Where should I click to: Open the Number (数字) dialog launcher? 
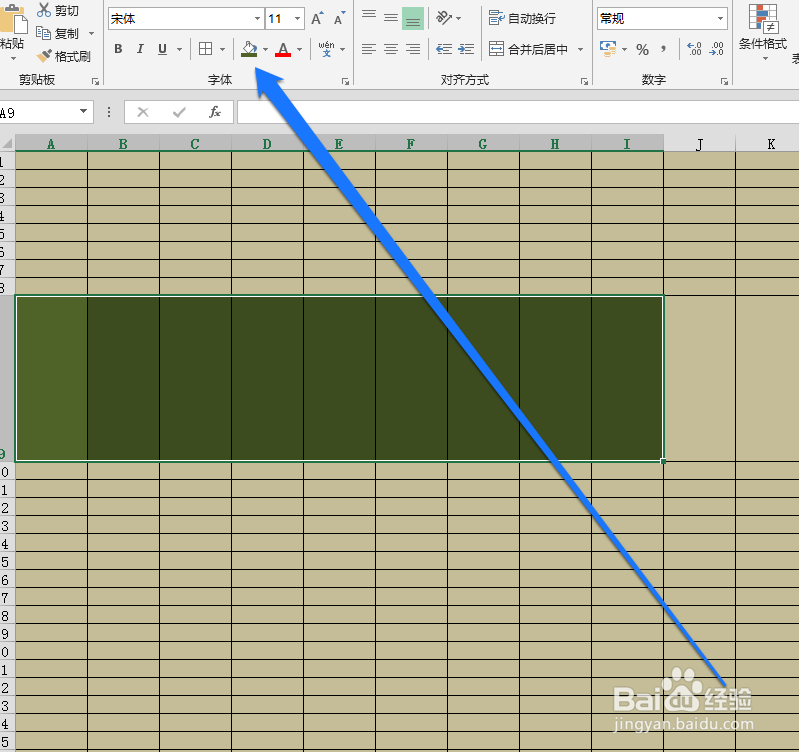[724, 82]
